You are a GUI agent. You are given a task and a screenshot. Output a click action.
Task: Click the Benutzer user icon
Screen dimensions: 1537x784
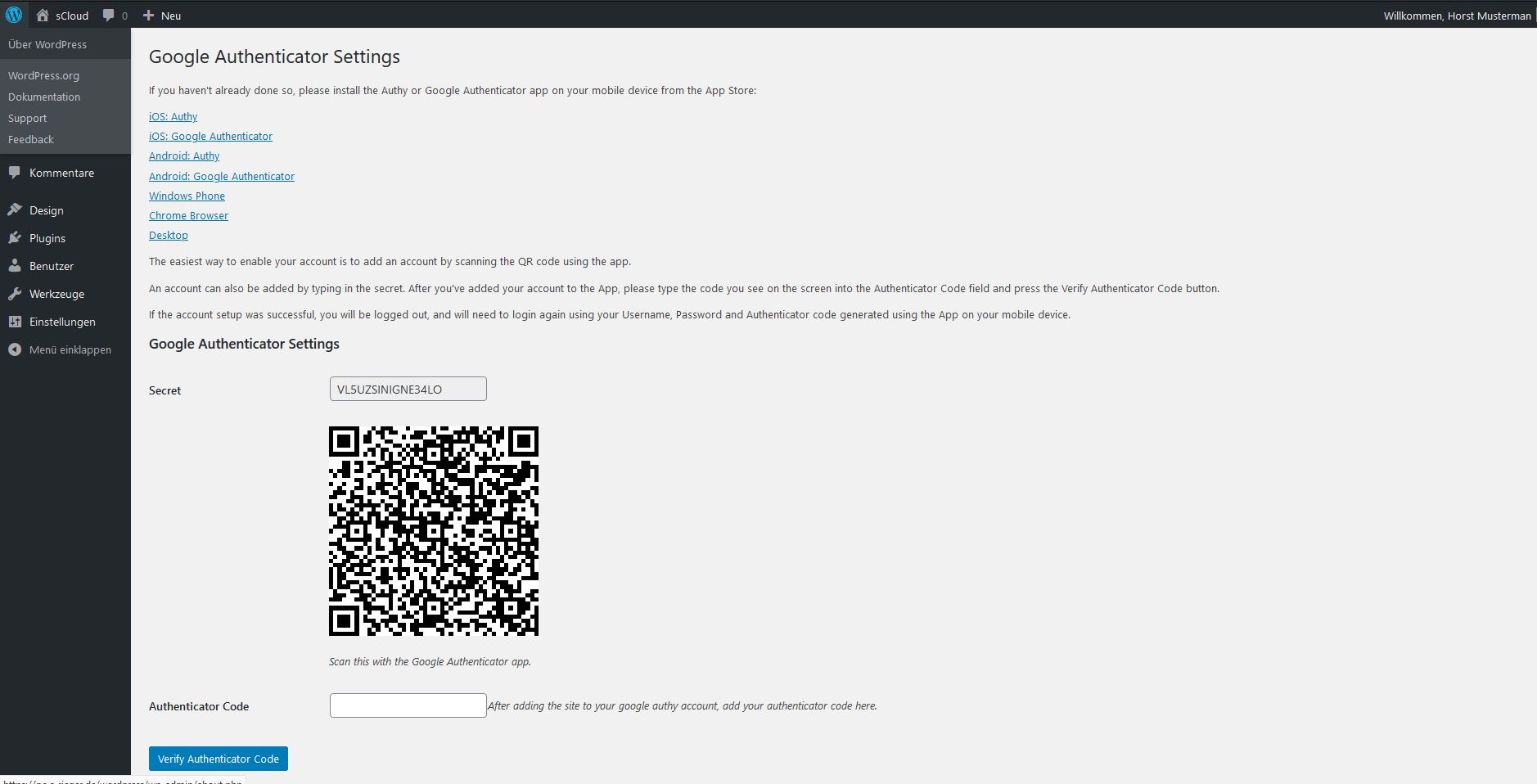coord(15,266)
